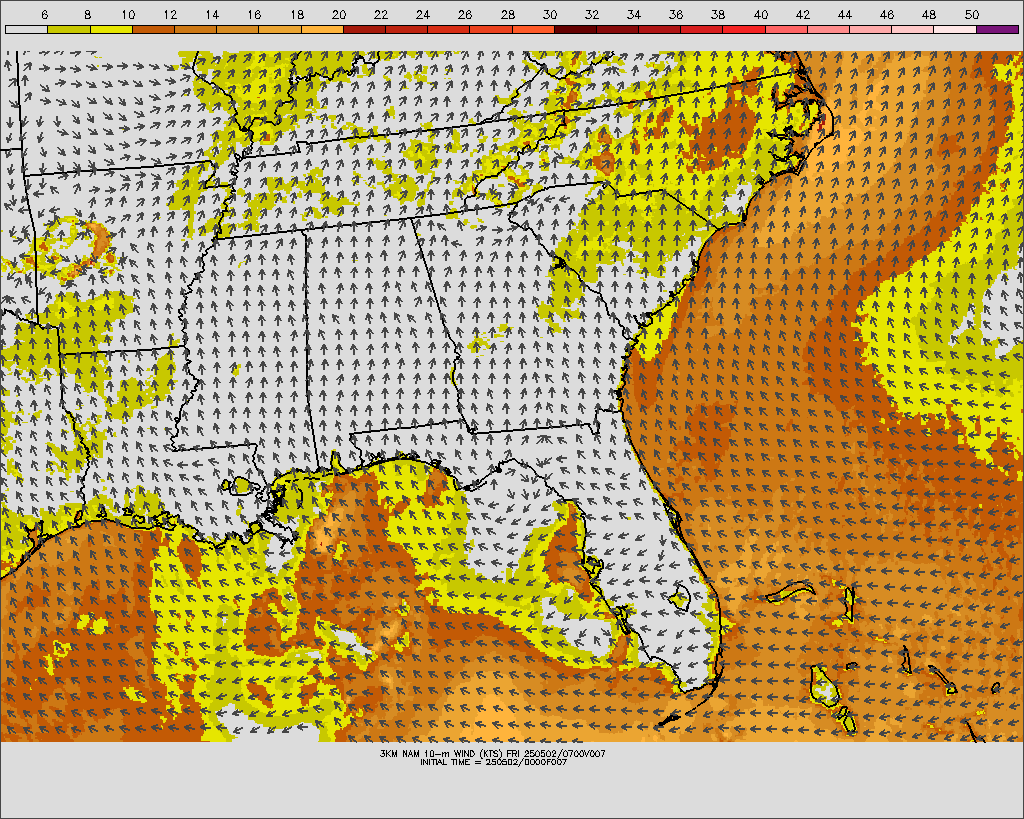Click the legend label '34'
The image size is (1024, 819).
click(x=633, y=14)
